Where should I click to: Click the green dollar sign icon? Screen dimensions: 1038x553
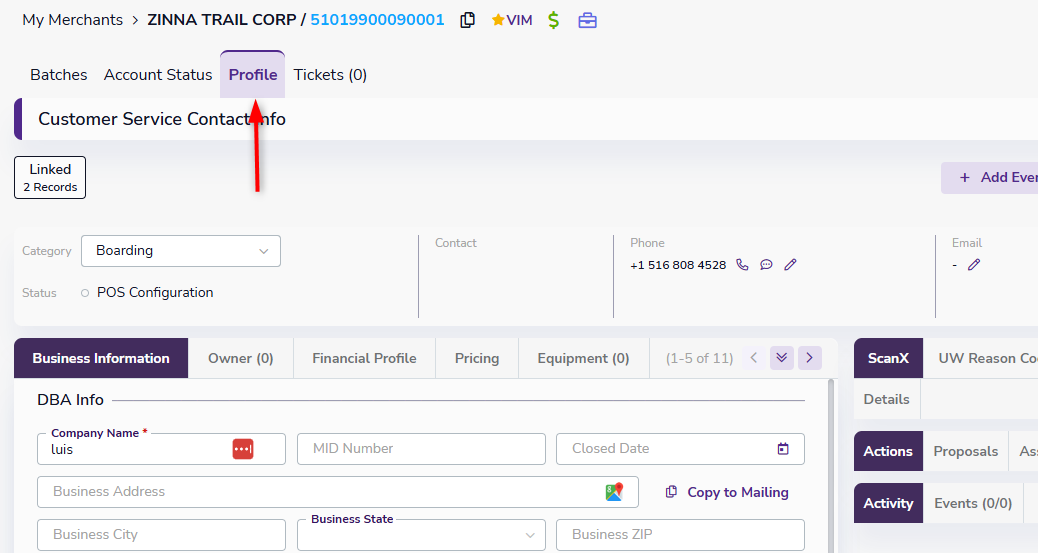coord(554,20)
